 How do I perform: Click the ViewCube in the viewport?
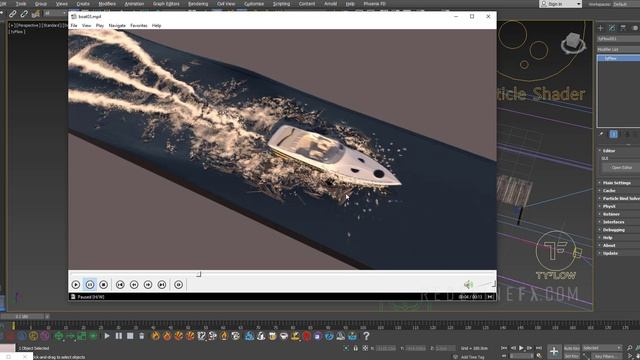click(x=572, y=42)
